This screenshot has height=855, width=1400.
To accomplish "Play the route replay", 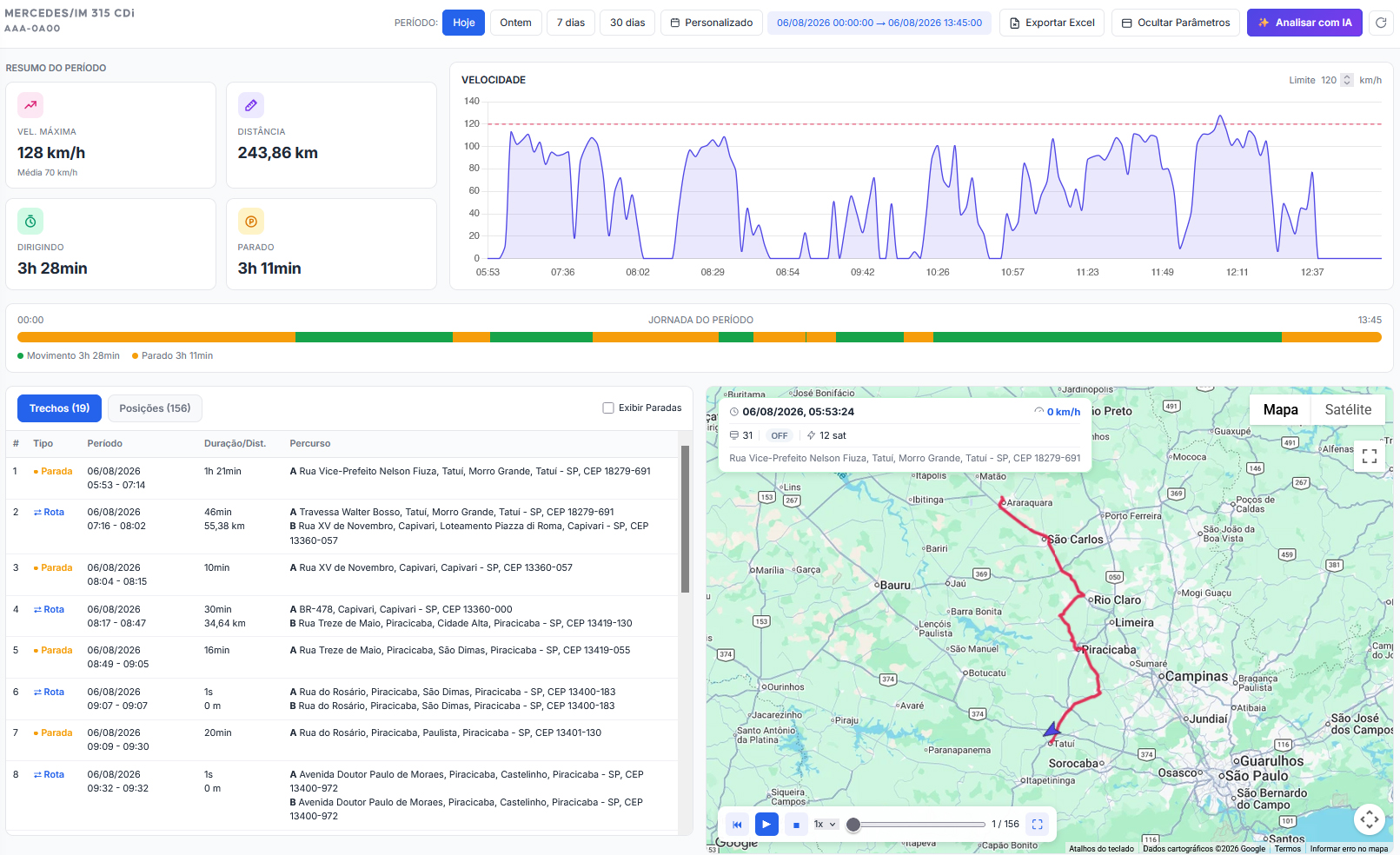I will 766,824.
